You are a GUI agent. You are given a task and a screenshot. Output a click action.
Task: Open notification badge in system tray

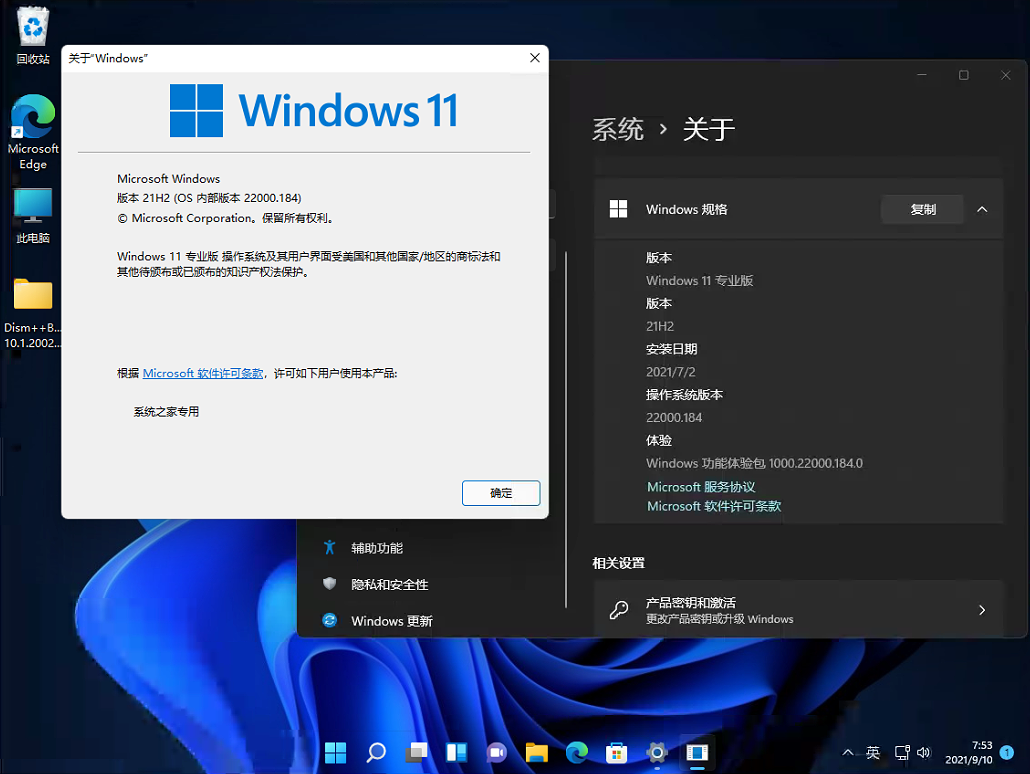pos(1007,752)
